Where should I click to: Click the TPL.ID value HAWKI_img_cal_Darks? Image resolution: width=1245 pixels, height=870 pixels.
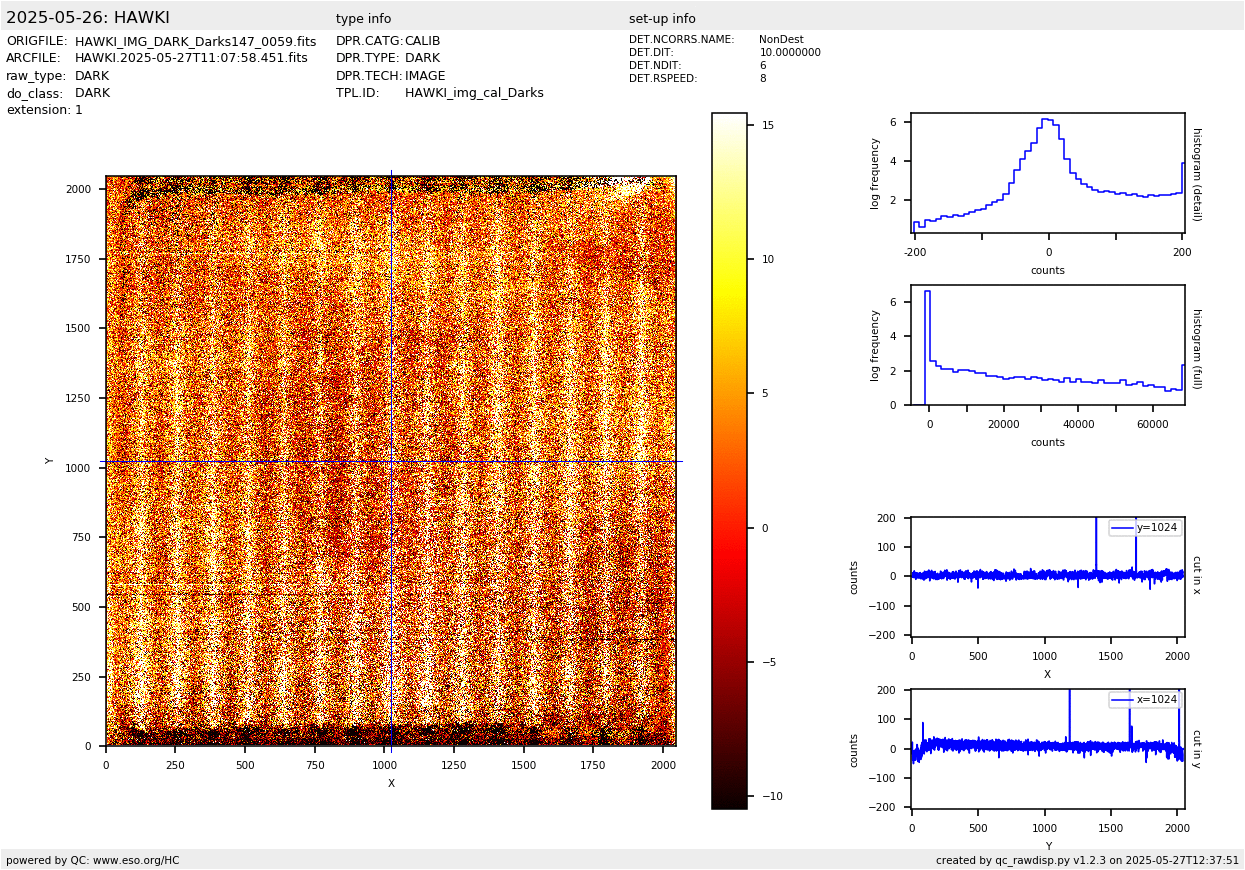tap(474, 93)
